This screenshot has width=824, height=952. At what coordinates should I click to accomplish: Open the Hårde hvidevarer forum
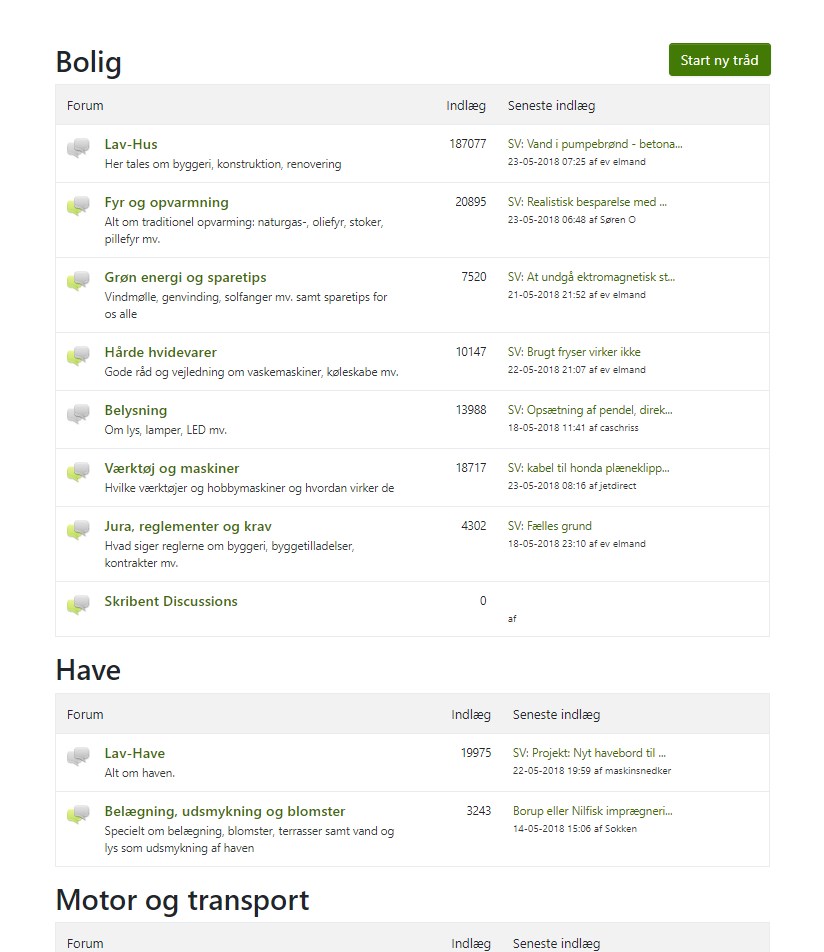pyautogui.click(x=160, y=353)
